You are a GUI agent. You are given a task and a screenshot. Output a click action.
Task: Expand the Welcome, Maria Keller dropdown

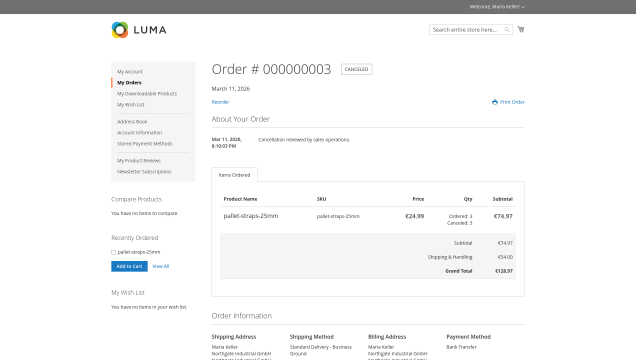click(497, 7)
